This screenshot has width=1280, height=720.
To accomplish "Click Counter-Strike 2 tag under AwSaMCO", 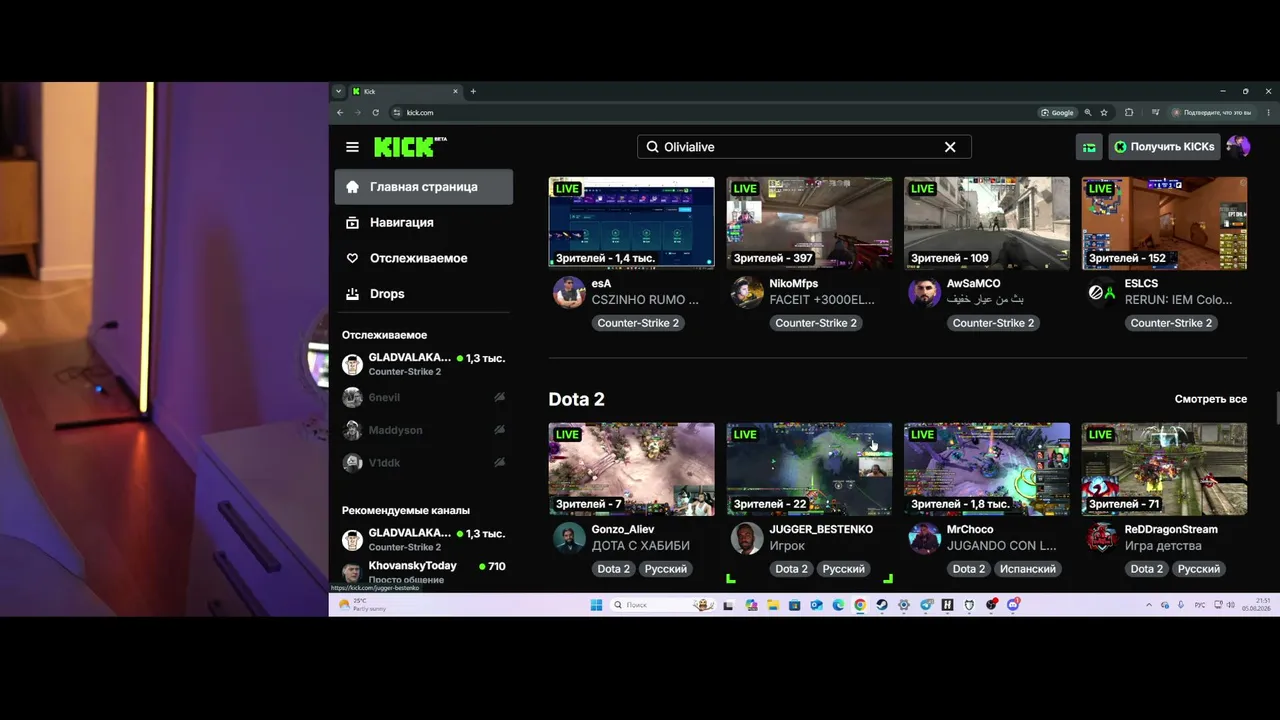I will (x=993, y=323).
